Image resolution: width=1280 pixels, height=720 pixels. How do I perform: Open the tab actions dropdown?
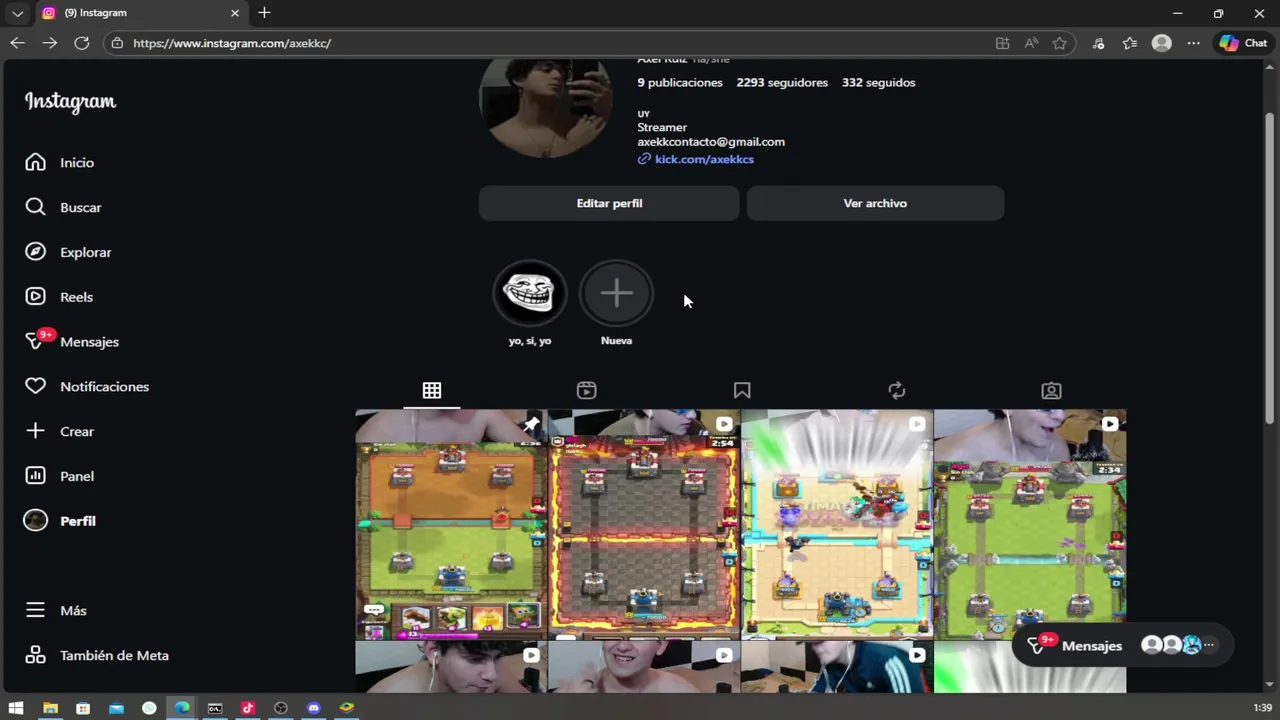17,13
